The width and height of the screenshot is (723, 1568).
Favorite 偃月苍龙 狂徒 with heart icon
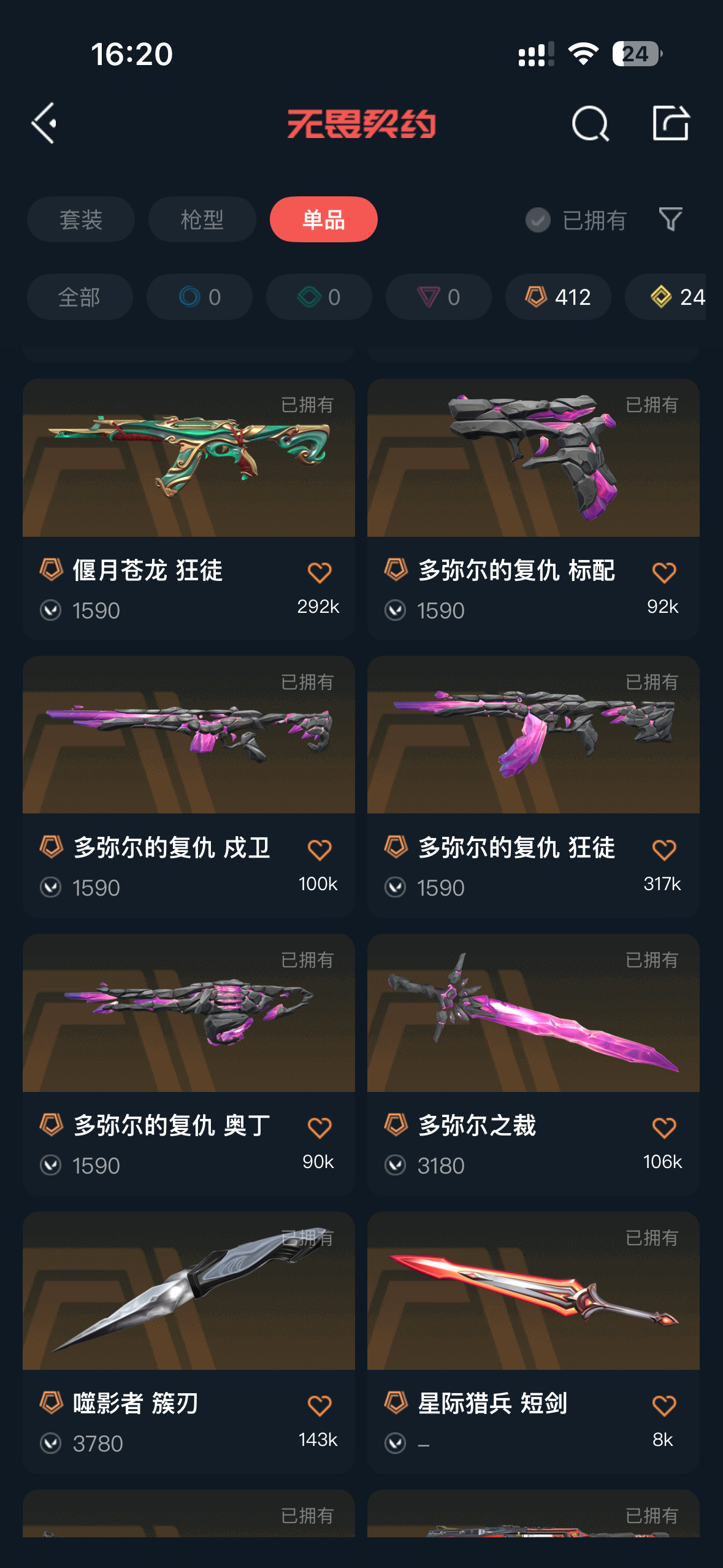pos(319,572)
